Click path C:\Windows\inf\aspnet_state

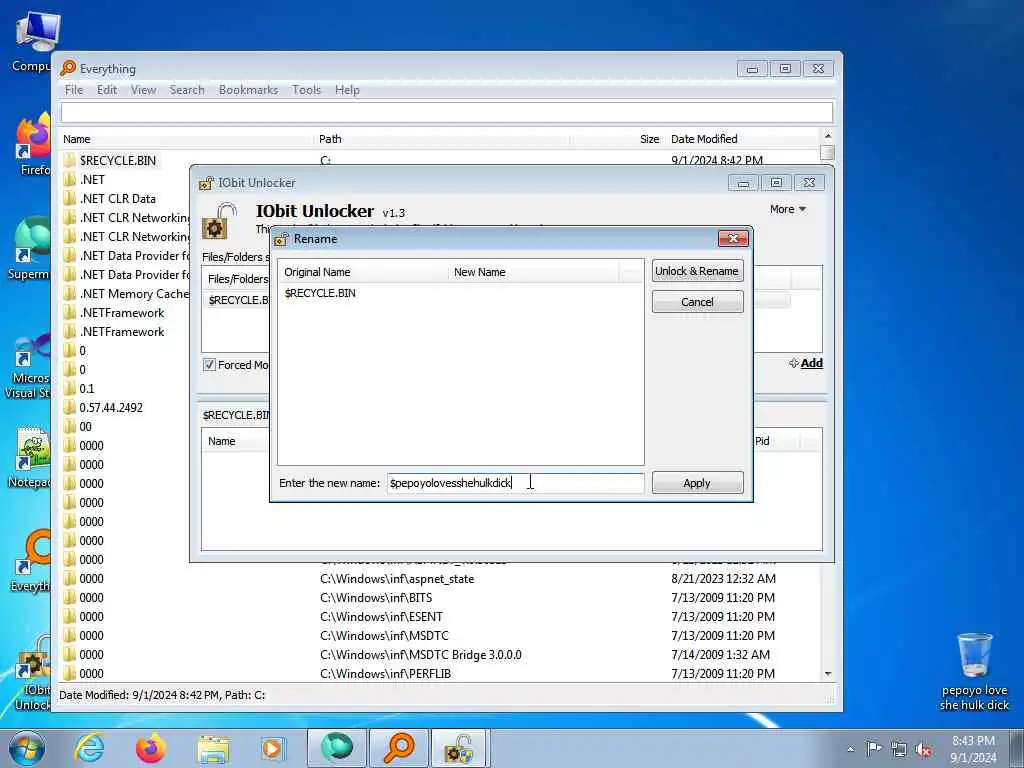tap(397, 579)
